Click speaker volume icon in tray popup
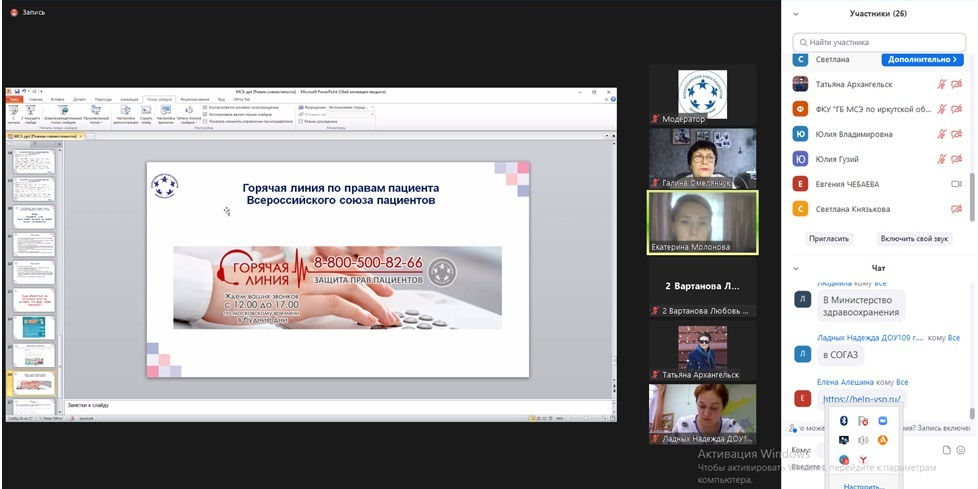This screenshot has width=978, height=489. (x=863, y=440)
